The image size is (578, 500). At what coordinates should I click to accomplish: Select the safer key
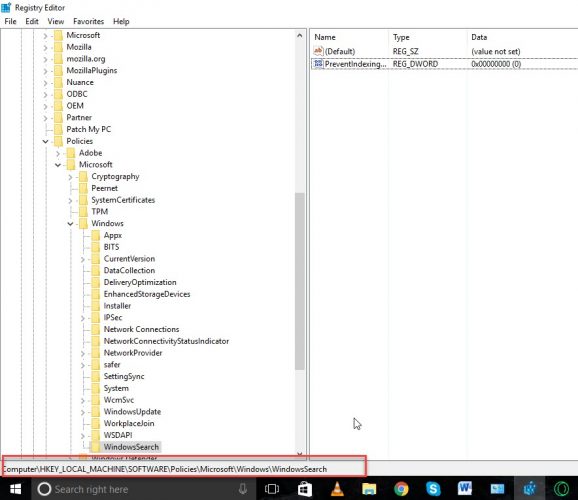coord(112,365)
